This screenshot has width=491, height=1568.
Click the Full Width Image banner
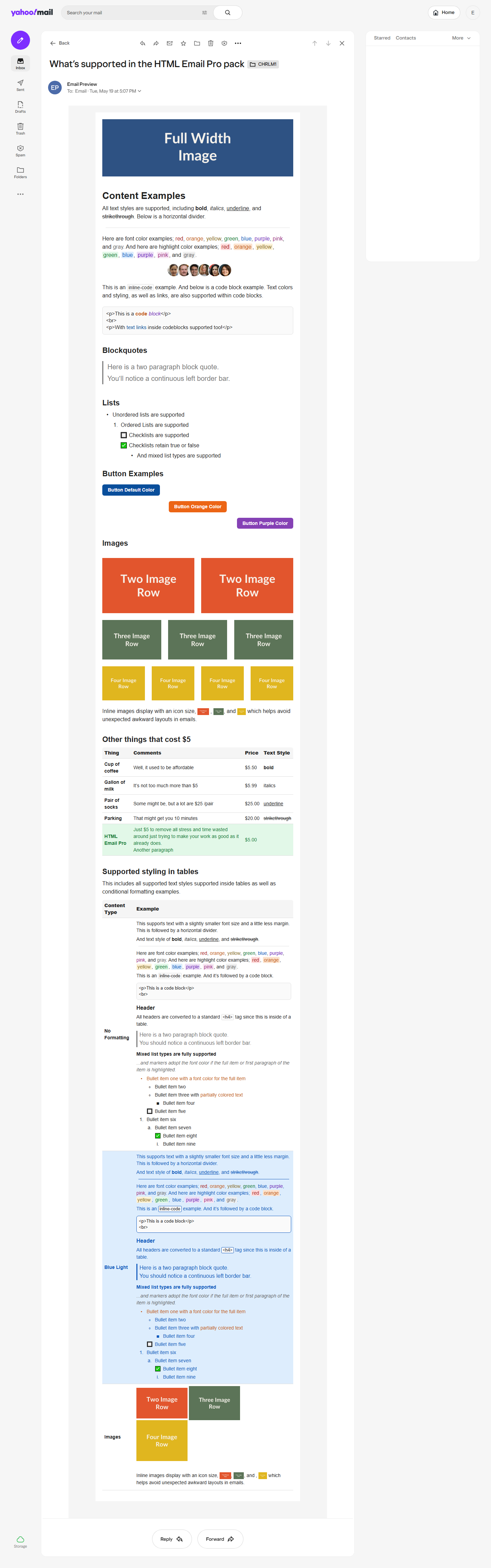pyautogui.click(x=197, y=147)
